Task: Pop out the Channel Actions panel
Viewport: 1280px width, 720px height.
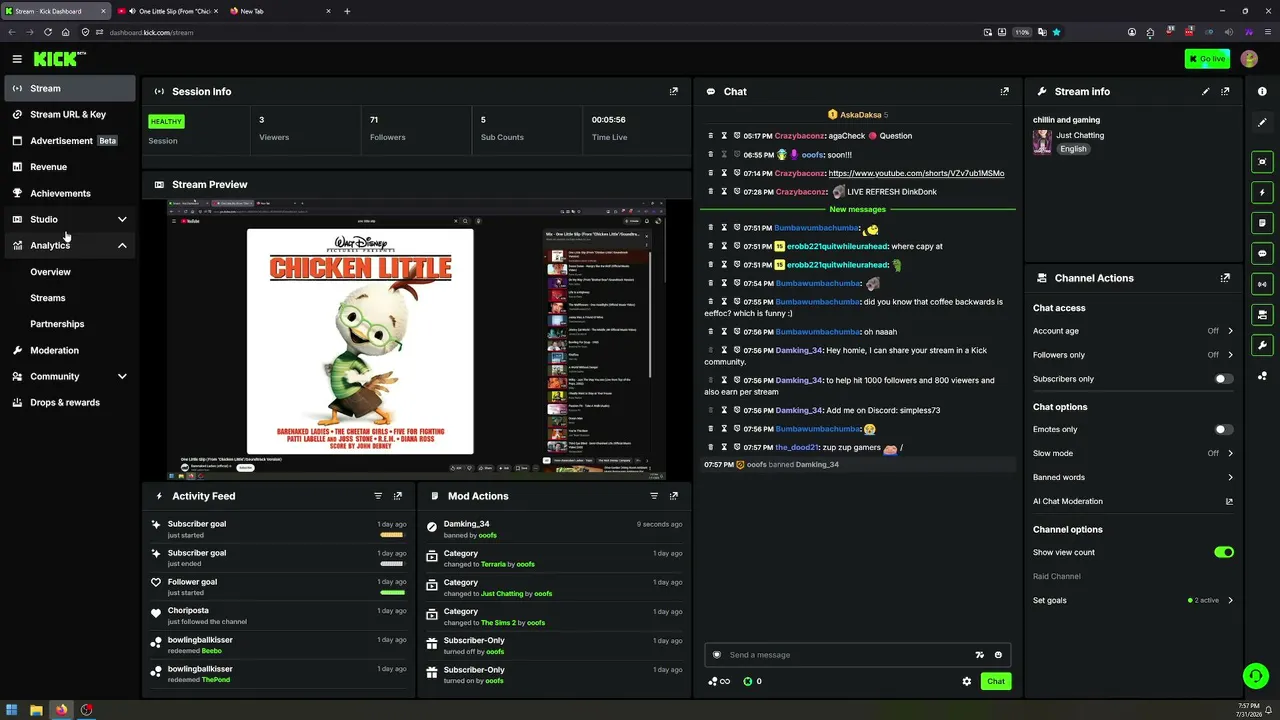Action: click(x=1225, y=278)
